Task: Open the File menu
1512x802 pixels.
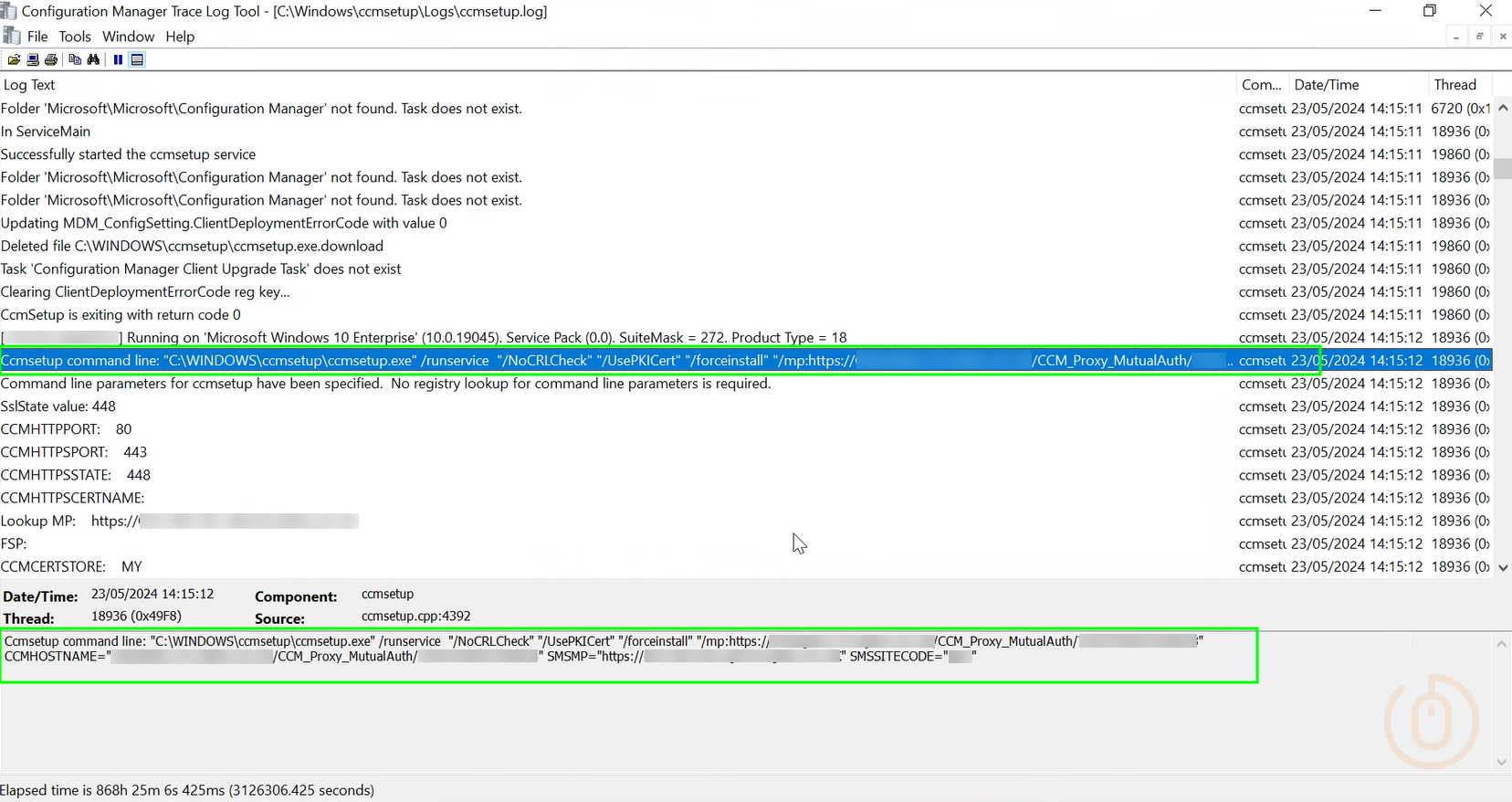Action: pyautogui.click(x=37, y=37)
